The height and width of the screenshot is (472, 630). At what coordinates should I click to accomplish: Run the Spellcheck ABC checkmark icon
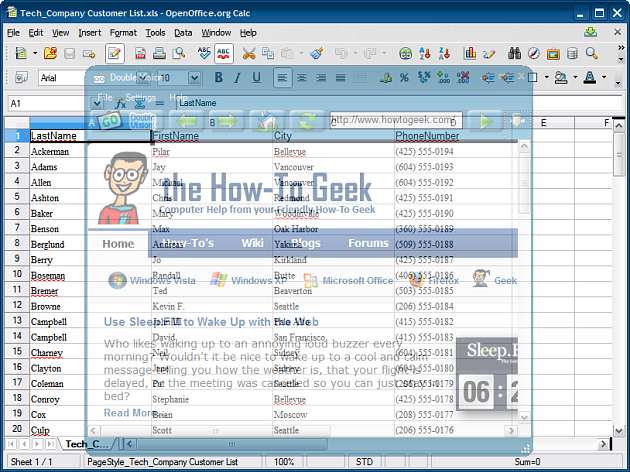pyautogui.click(x=204, y=53)
